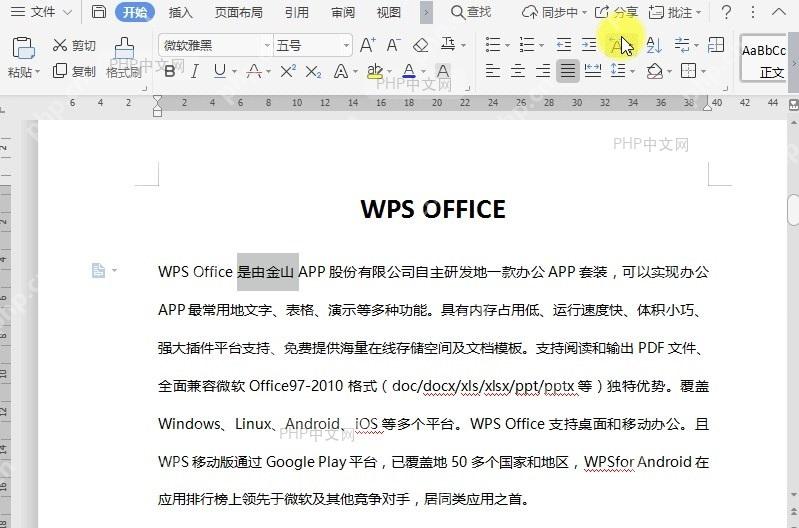
Task: Open the 页面布局 tab
Action: click(x=238, y=12)
